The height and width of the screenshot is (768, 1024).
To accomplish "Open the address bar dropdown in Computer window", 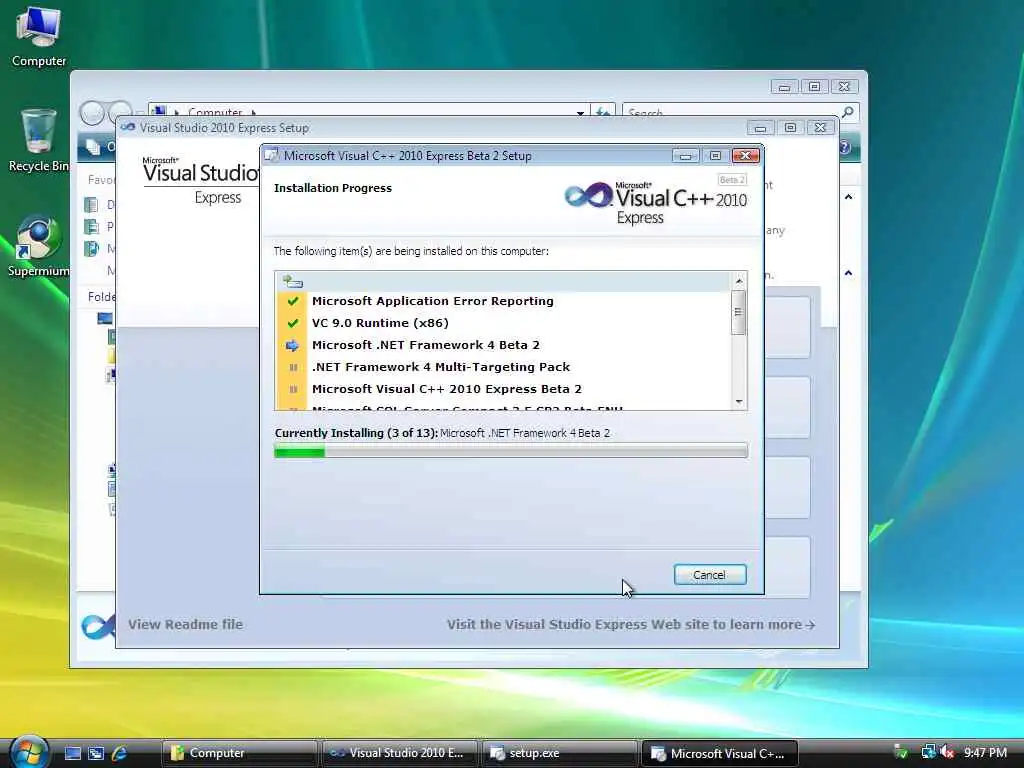I will pos(580,113).
